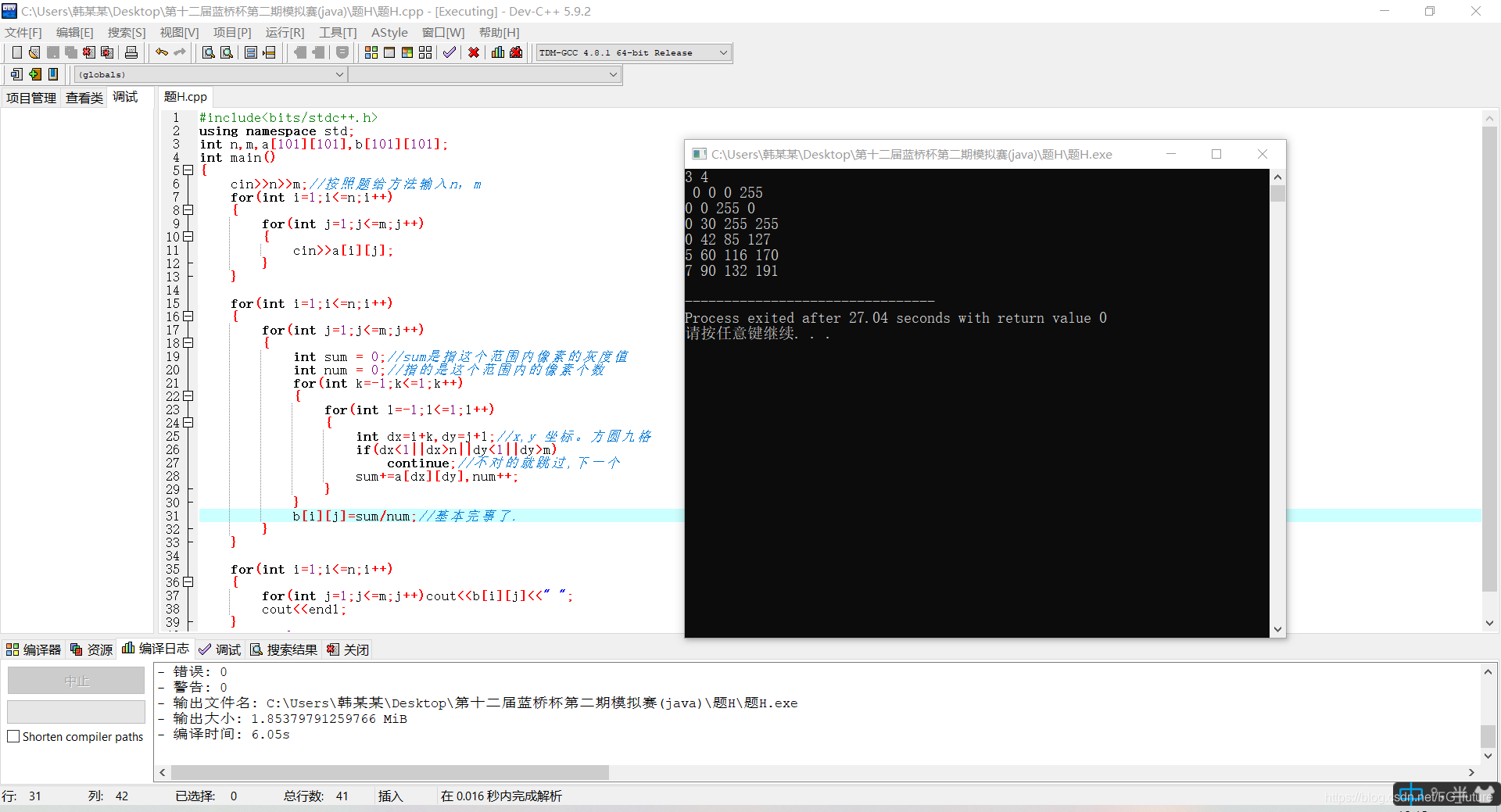
Task: Close the 题H.exe console window
Action: pyautogui.click(x=1263, y=154)
